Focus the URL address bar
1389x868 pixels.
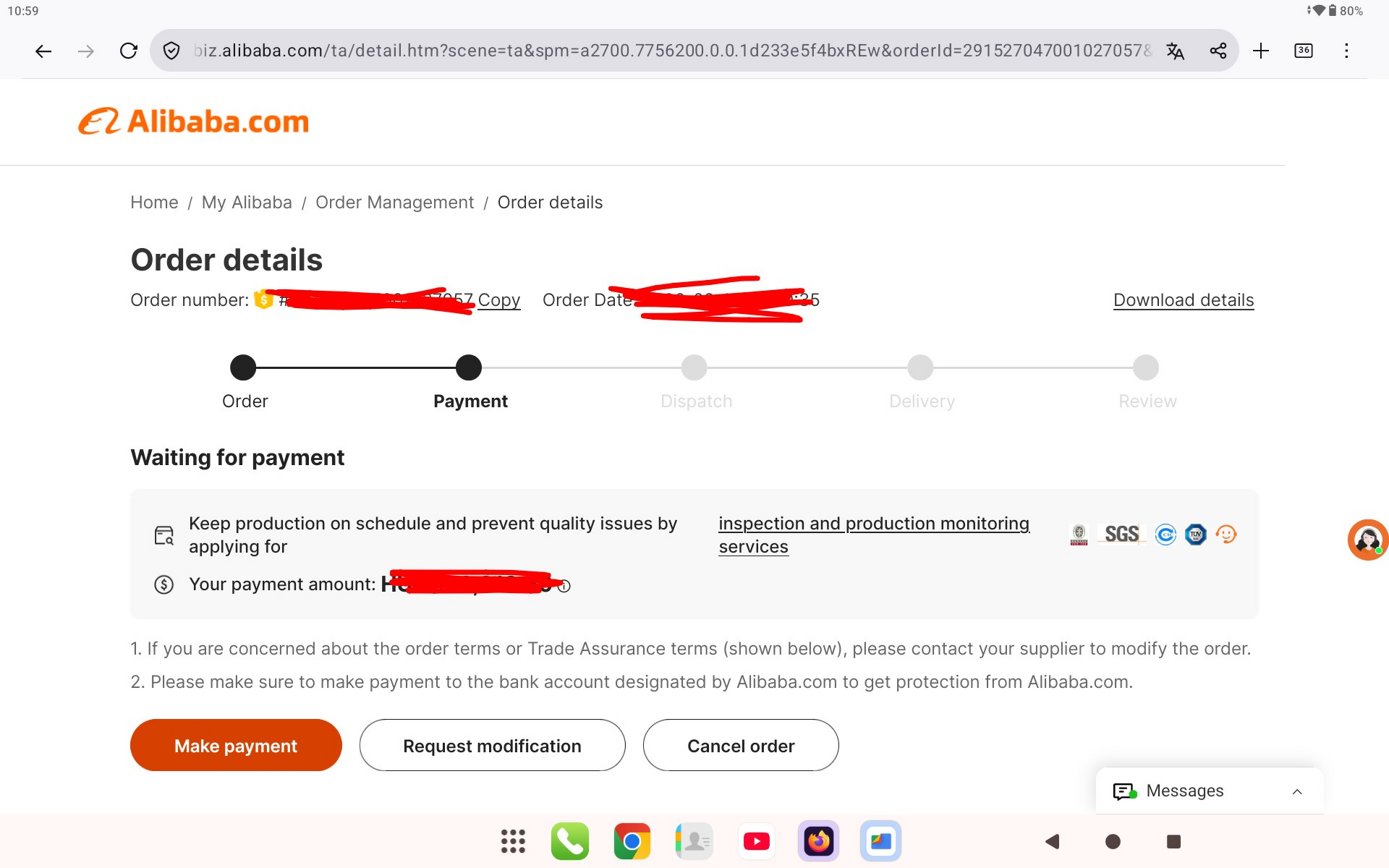(673, 51)
